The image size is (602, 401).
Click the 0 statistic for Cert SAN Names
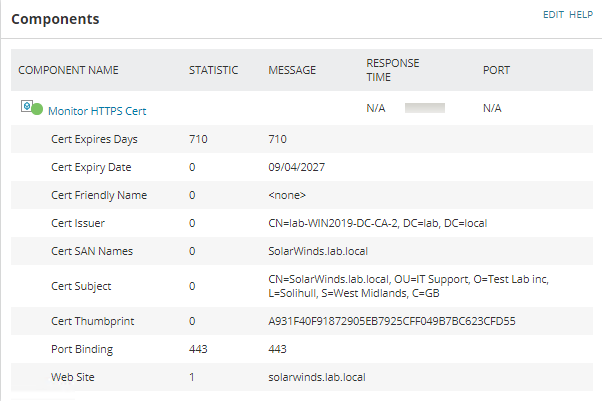point(192,251)
